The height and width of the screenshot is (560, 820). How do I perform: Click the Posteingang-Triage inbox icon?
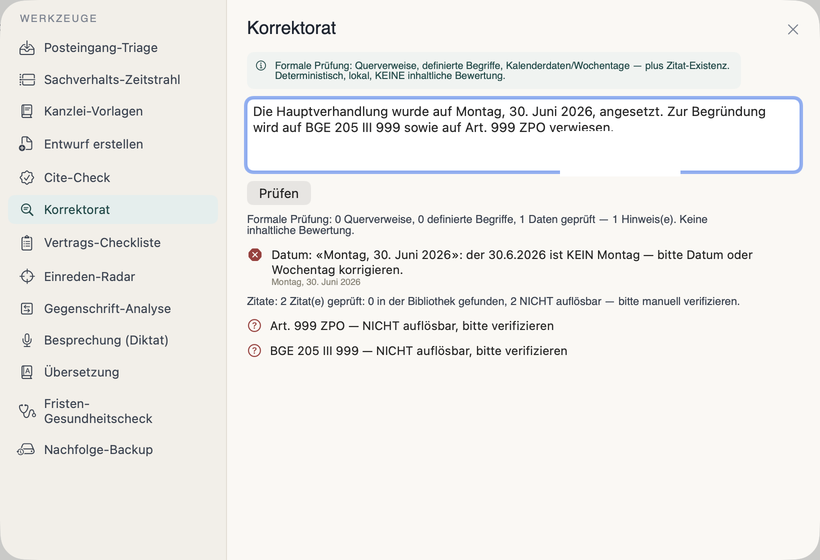(x=27, y=48)
